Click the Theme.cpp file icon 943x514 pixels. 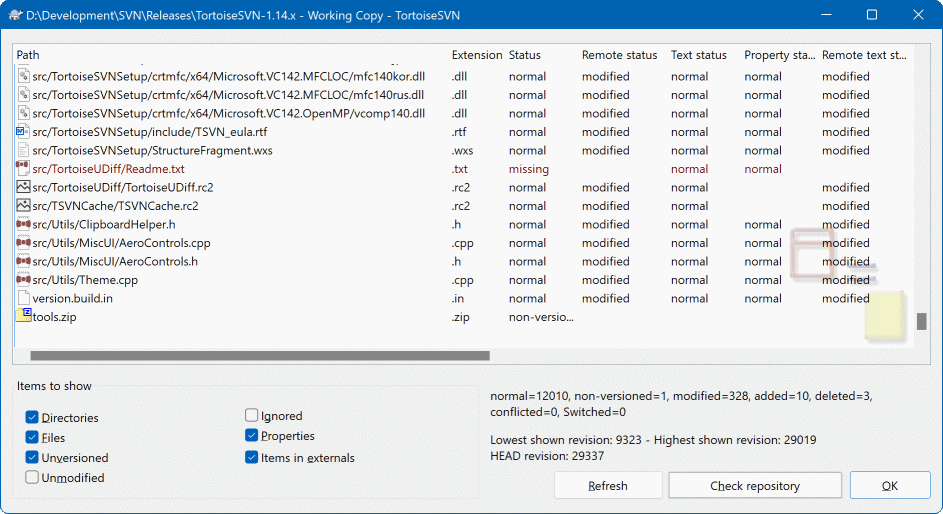[23, 280]
